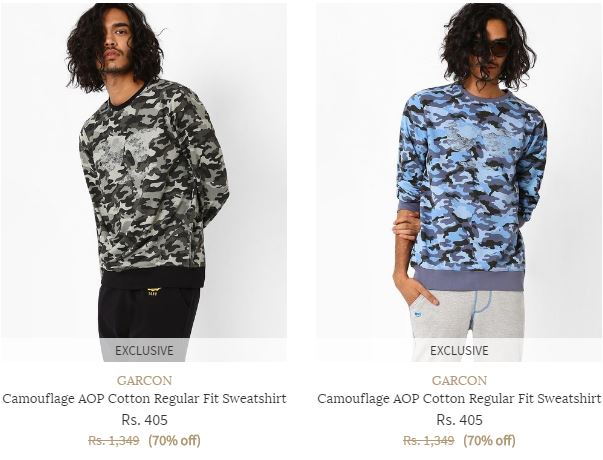Open the grey camouflage sweatshirt product image
This screenshot has height=460, width=603.
click(144, 182)
